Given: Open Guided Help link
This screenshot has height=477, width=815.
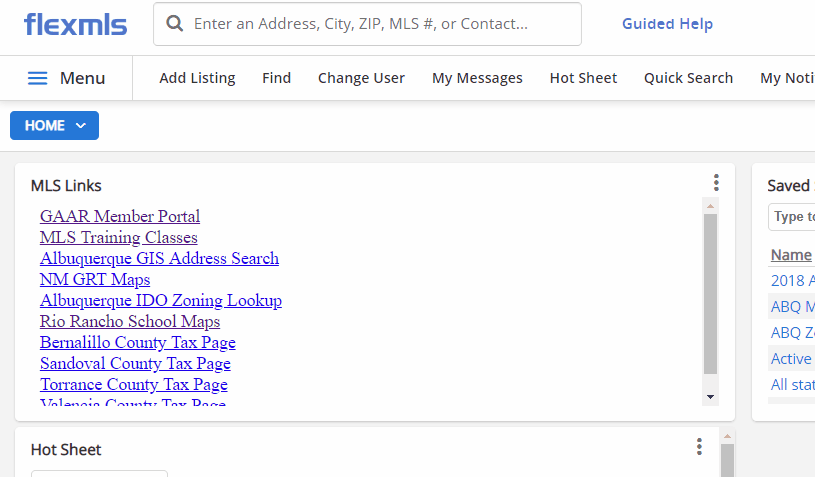Looking at the screenshot, I should click(x=667, y=24).
